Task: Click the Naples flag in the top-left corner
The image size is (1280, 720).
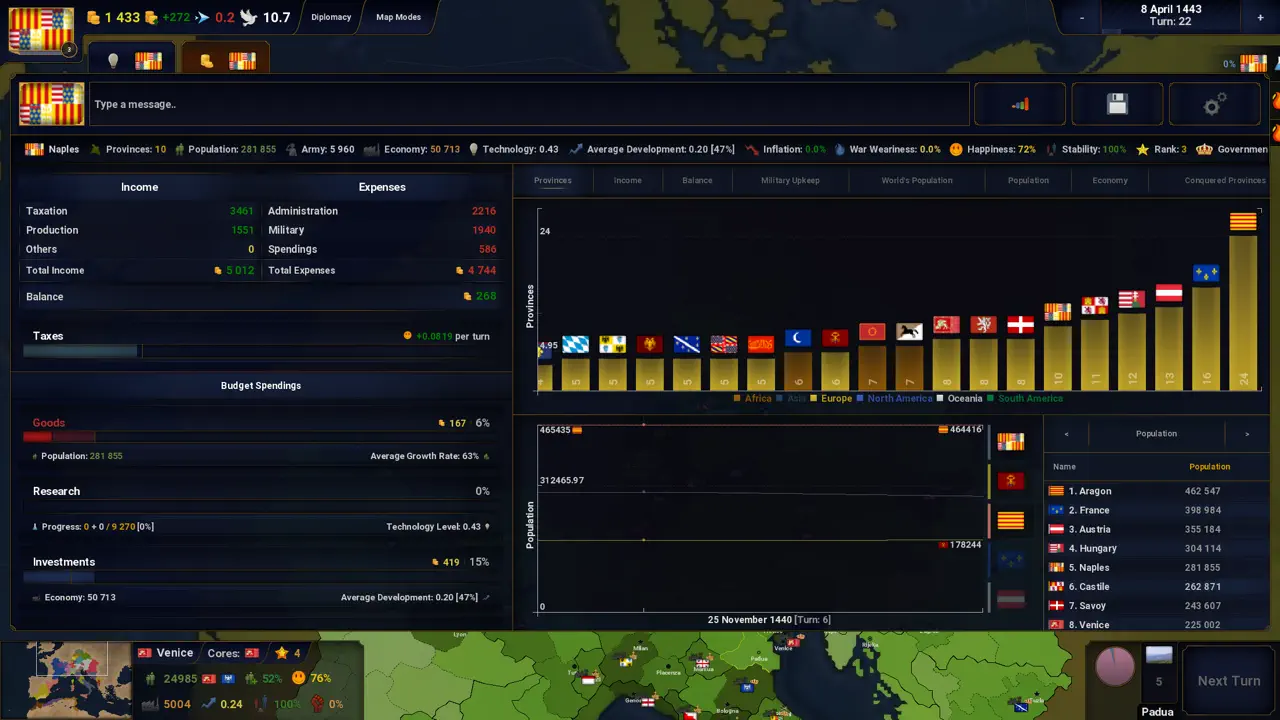Action: tap(41, 30)
